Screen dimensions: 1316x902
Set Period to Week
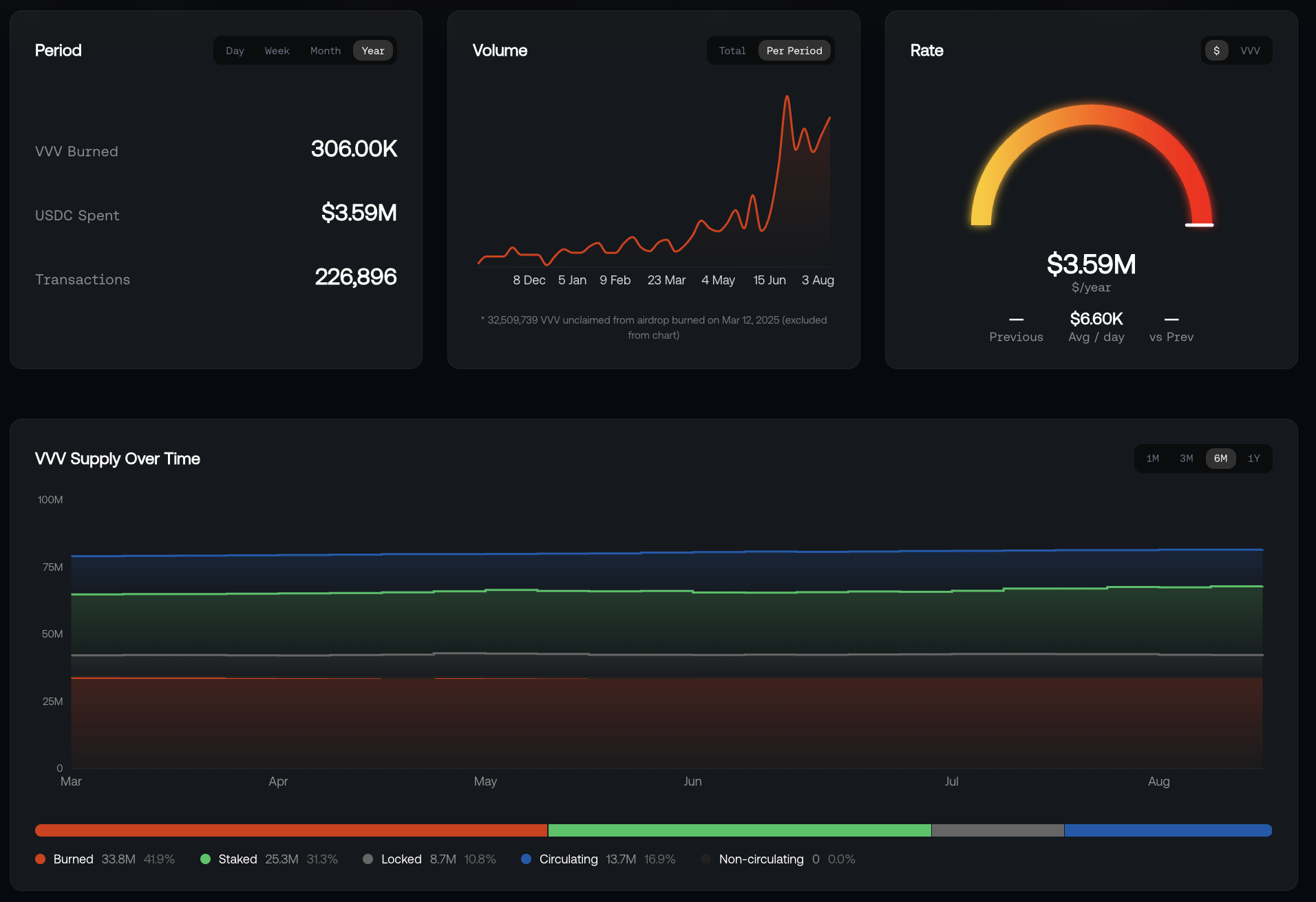[277, 50]
